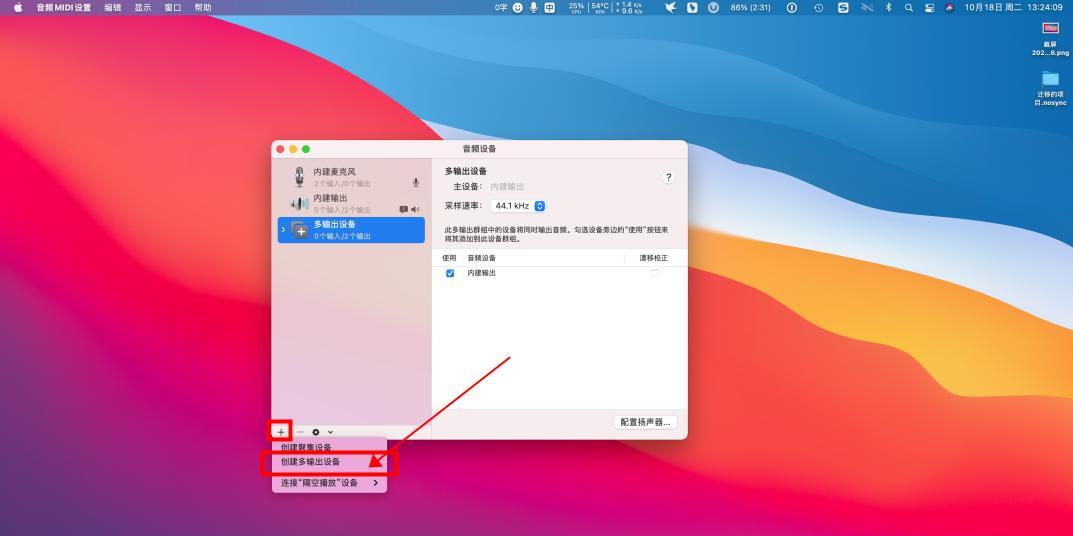This screenshot has width=1073, height=536.
Task: Open the 显示 menu
Action: (142, 8)
